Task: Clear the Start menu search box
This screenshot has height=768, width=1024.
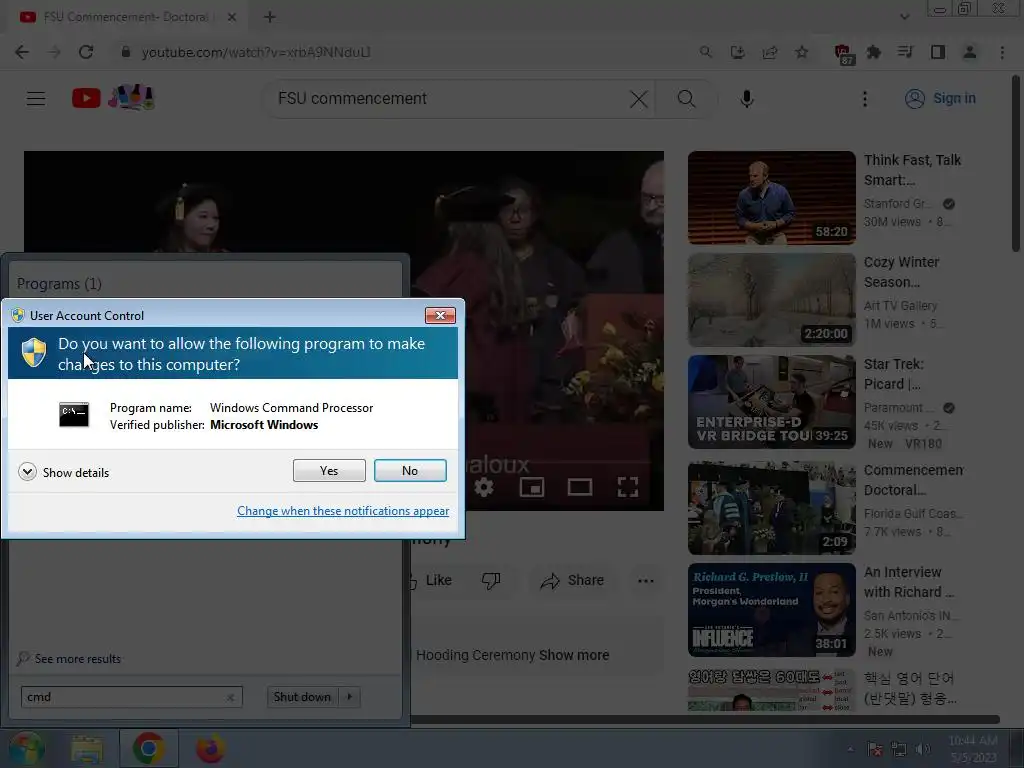Action: (231, 697)
